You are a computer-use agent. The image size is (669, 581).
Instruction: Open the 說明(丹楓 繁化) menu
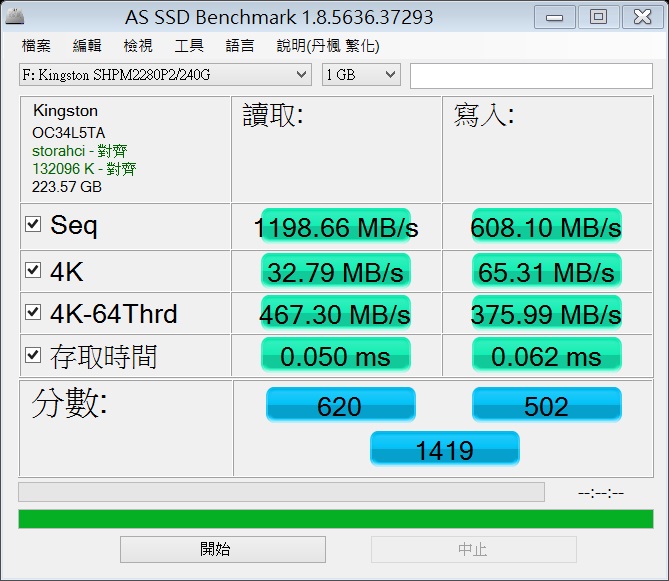coord(328,46)
